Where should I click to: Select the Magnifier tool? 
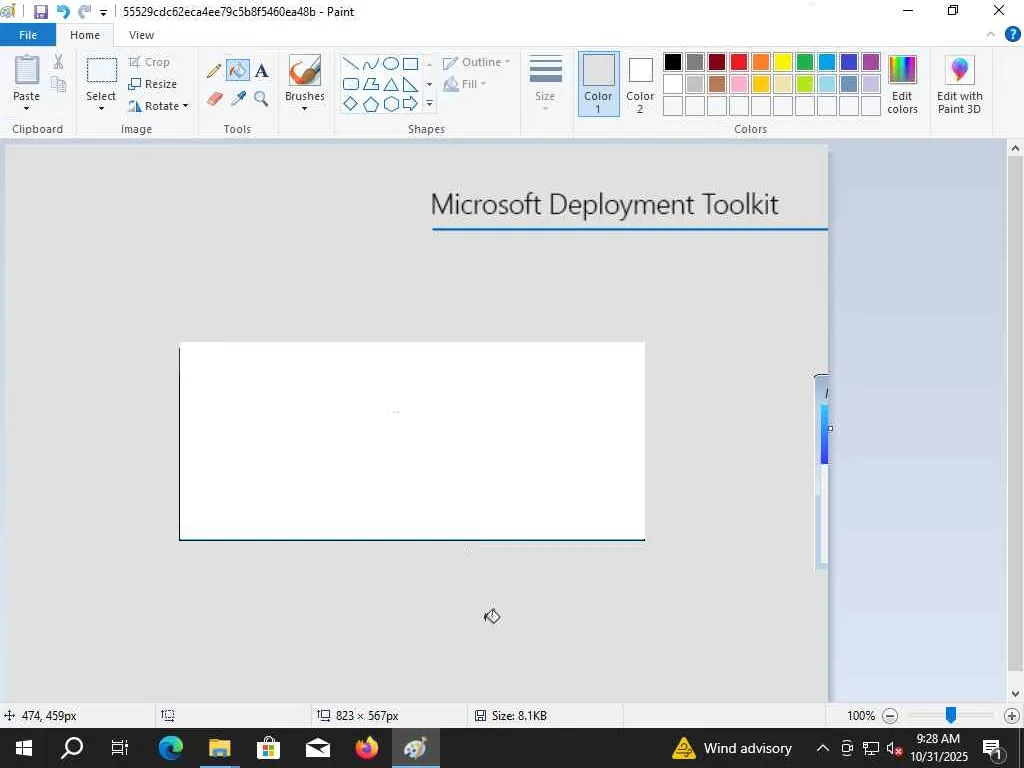pos(261,99)
